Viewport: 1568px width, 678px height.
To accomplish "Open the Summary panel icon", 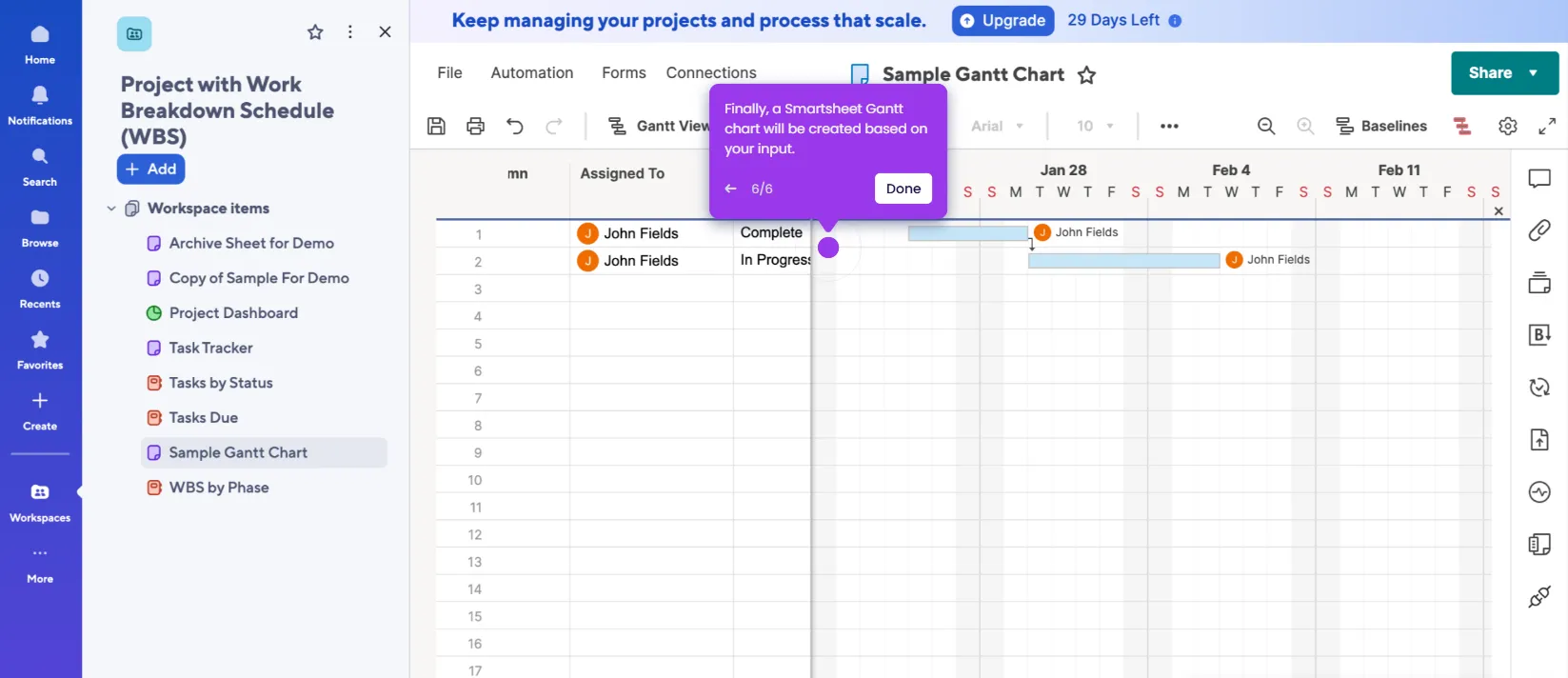I will [1539, 544].
